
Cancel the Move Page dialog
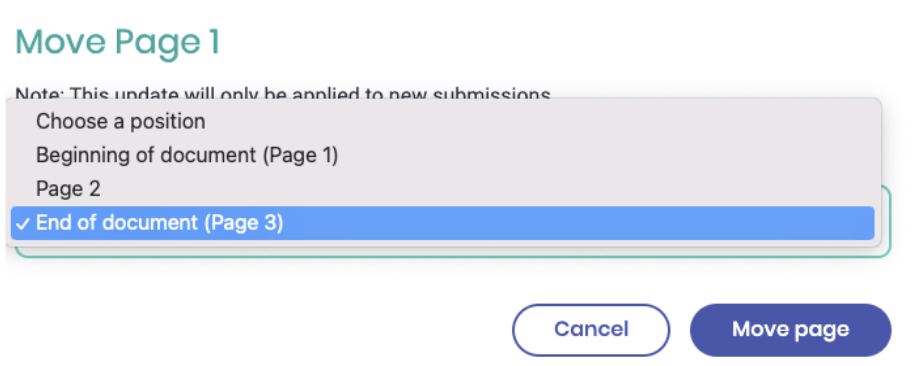coord(591,330)
